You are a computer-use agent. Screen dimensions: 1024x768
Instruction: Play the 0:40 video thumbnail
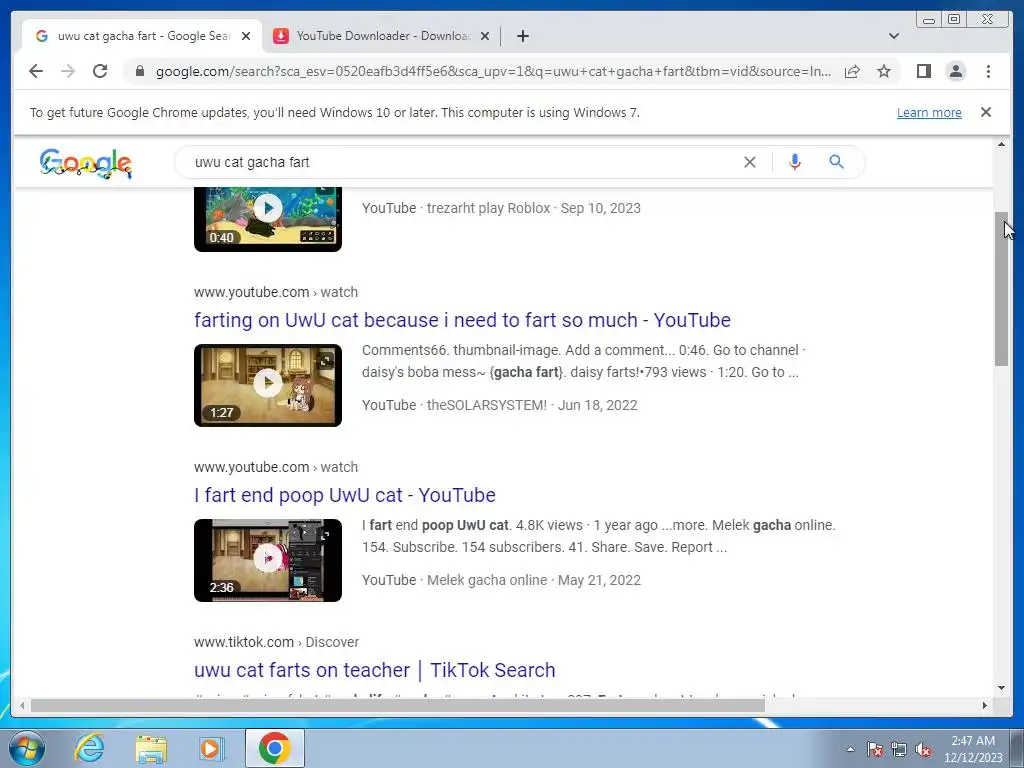(x=268, y=219)
